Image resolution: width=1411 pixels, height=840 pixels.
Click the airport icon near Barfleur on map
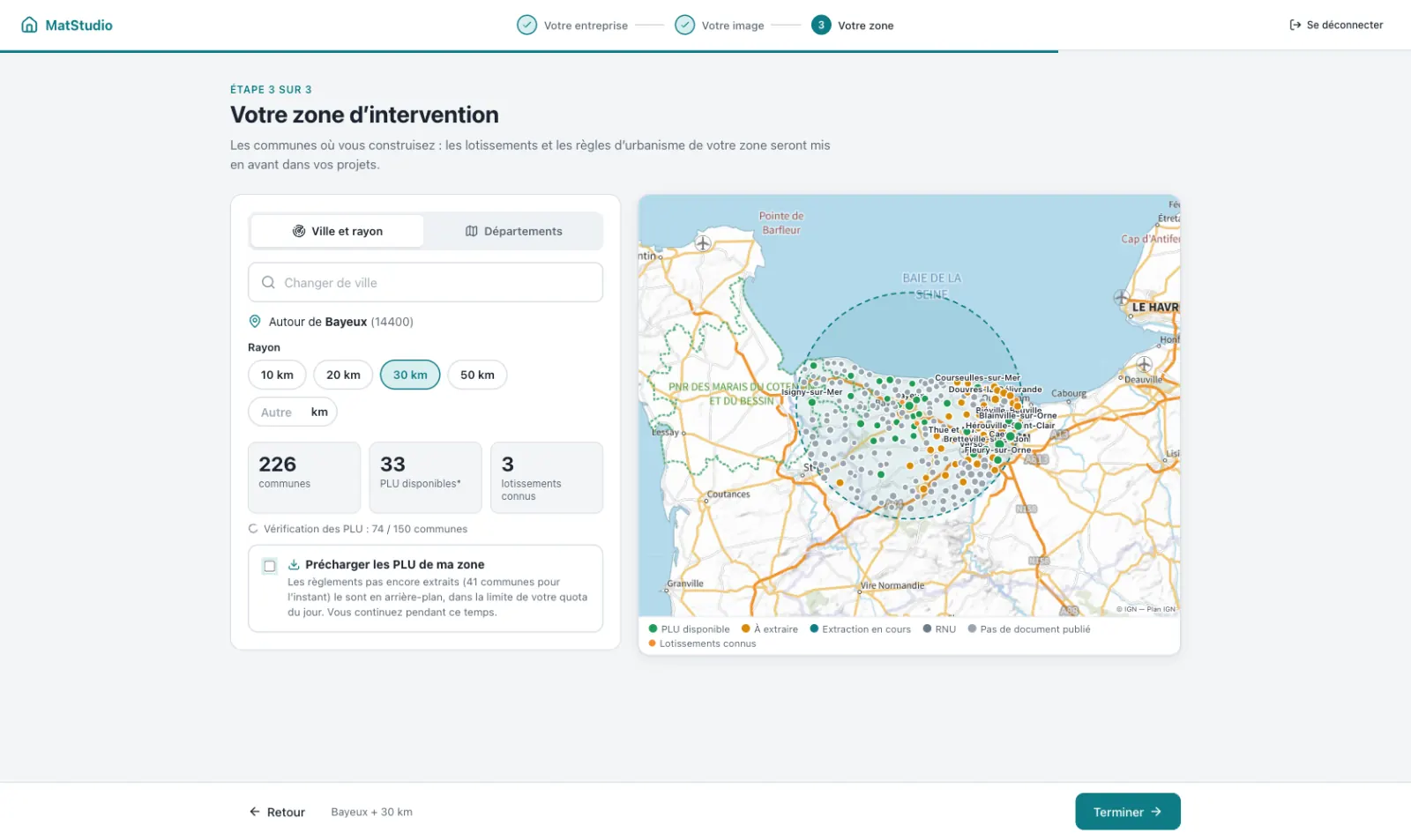pos(703,243)
